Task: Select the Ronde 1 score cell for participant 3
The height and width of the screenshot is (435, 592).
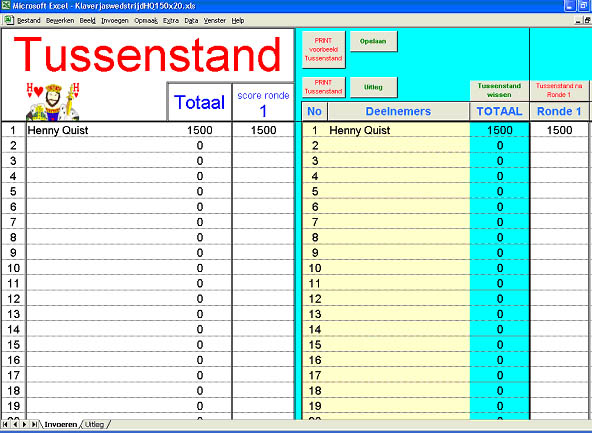Action: pos(559,161)
